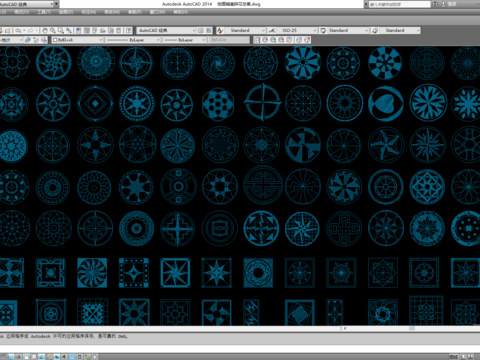Image resolution: width=480 pixels, height=360 pixels.
Task: Click the first icon on the render toolbar
Action: pos(257,40)
